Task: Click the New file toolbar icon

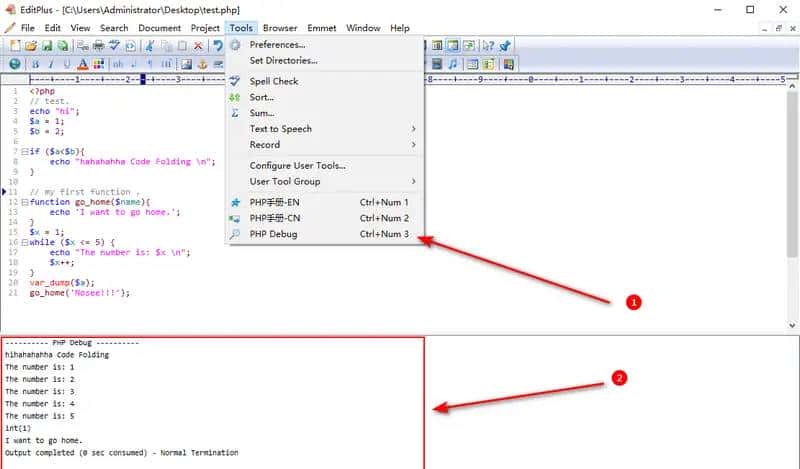Action: [x=15, y=46]
